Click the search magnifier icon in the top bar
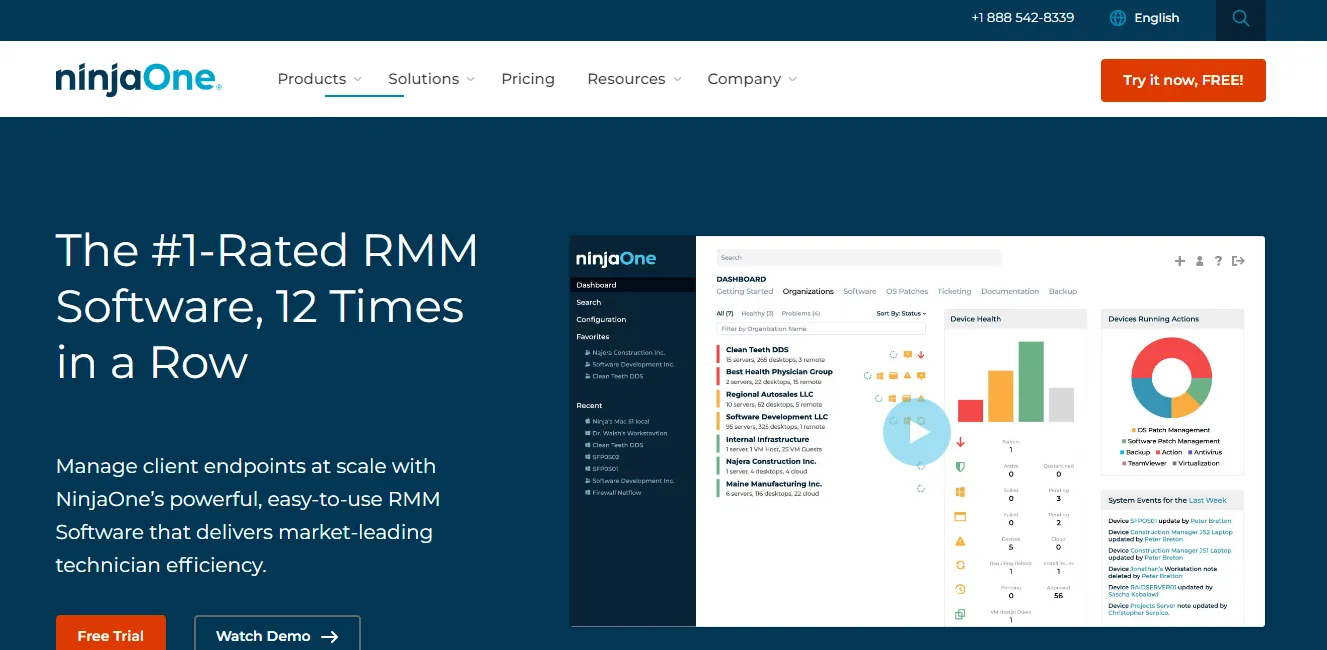The width and height of the screenshot is (1327, 650). click(1241, 18)
